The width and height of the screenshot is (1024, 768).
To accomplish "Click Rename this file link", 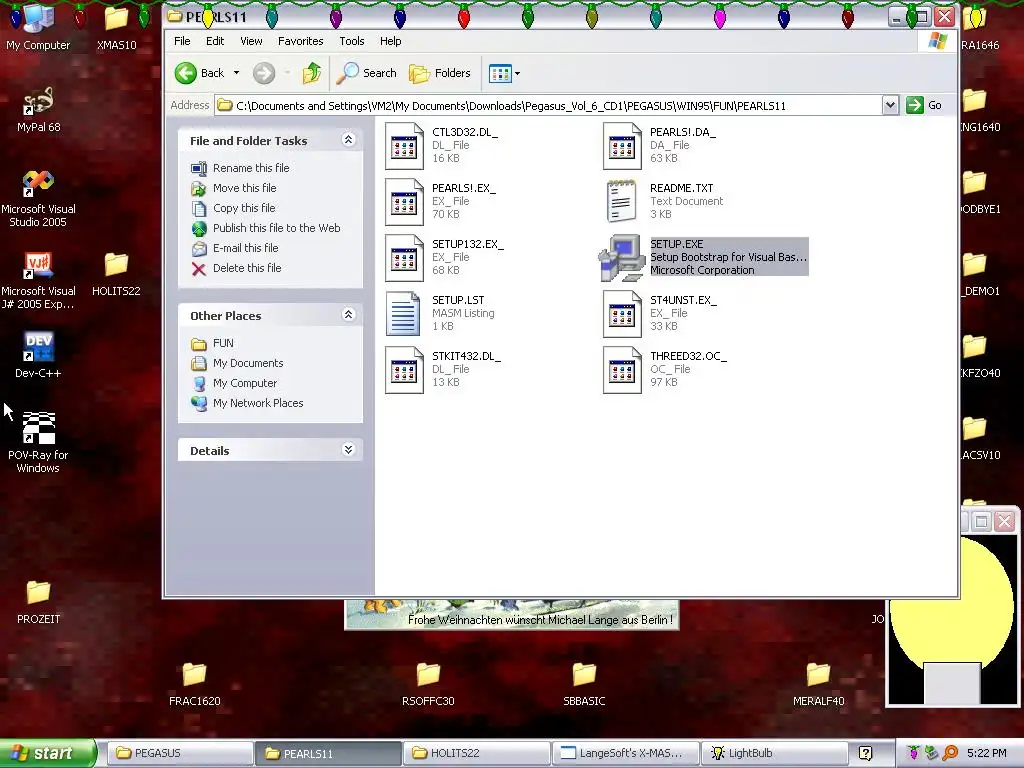I will (251, 168).
